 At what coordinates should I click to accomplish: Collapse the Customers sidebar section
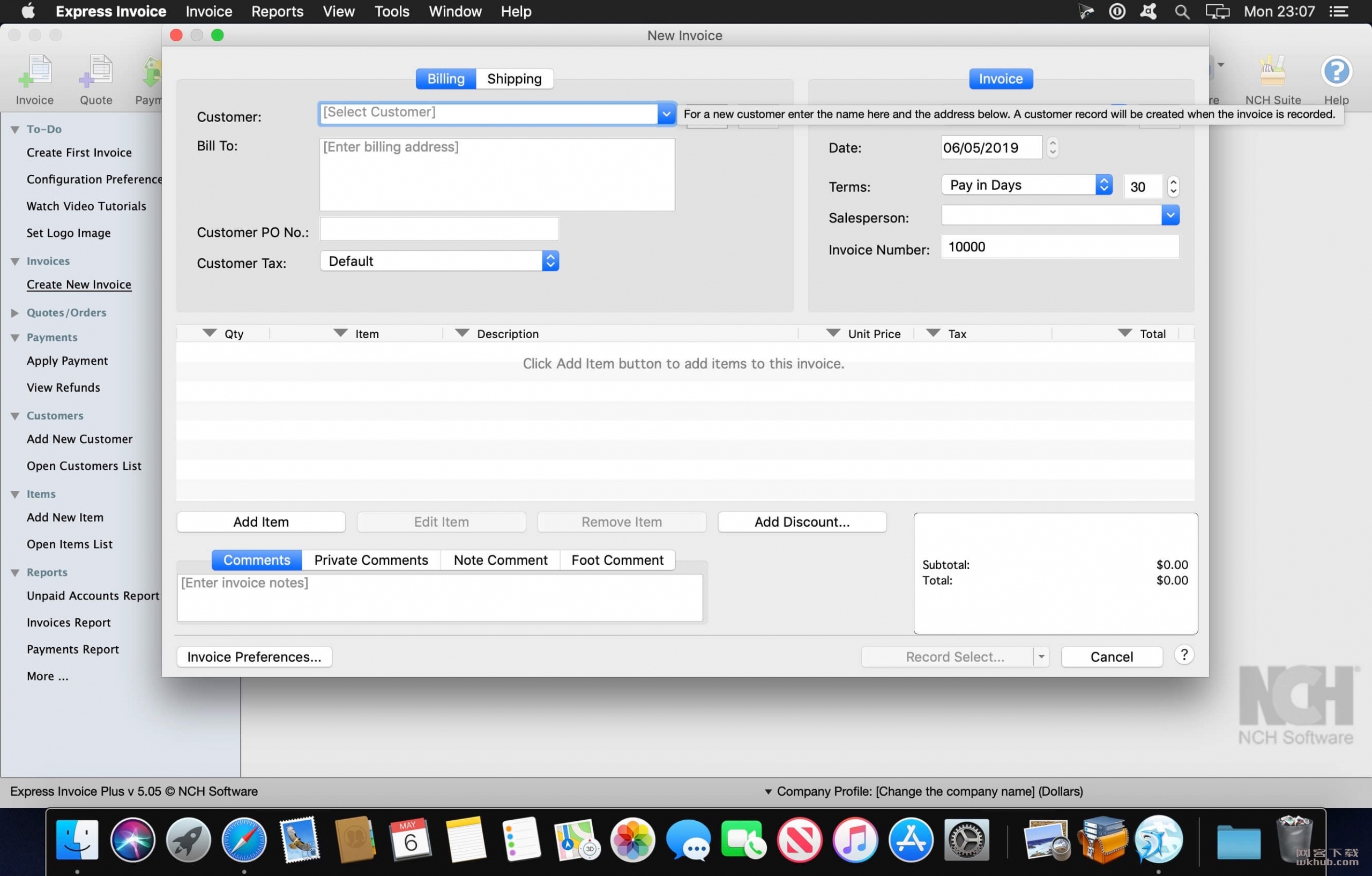(16, 416)
